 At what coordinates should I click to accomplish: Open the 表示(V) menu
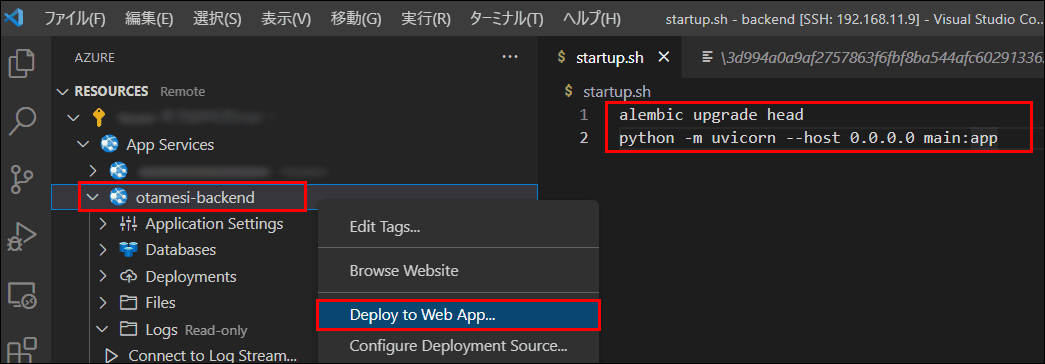(286, 19)
